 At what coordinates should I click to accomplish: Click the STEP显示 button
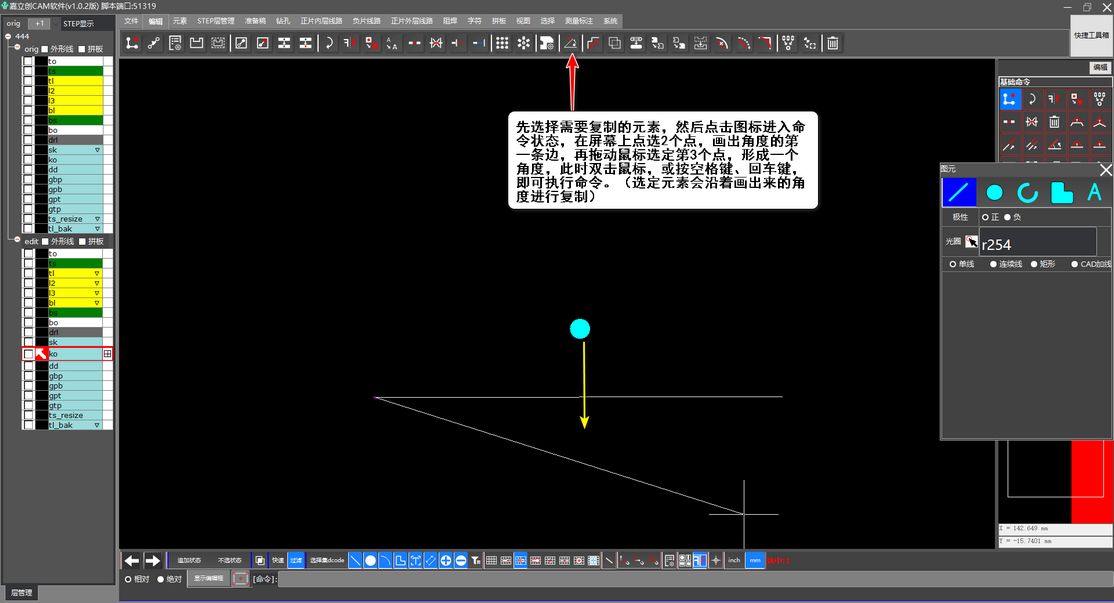click(79, 23)
